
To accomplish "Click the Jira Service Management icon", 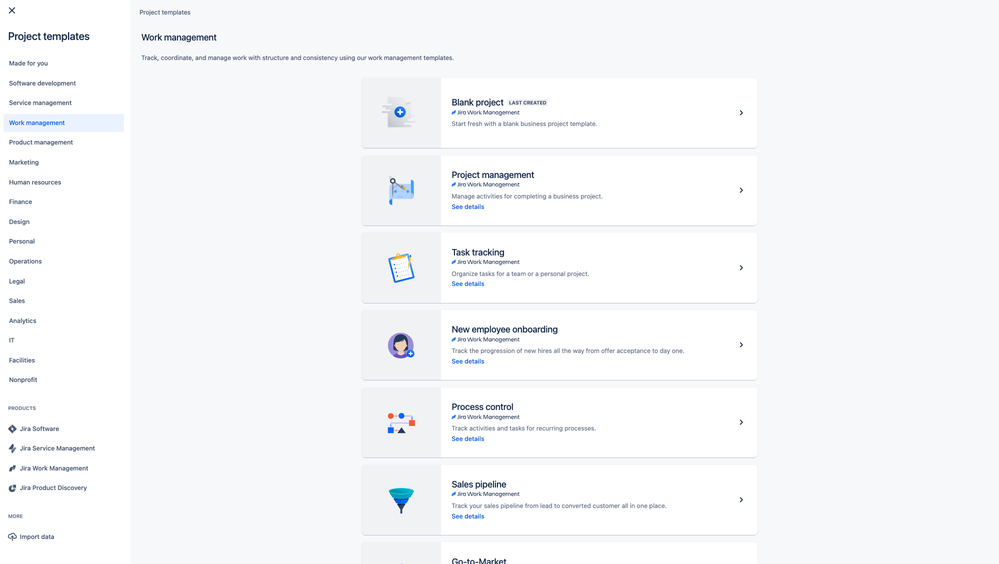I will coord(12,449).
